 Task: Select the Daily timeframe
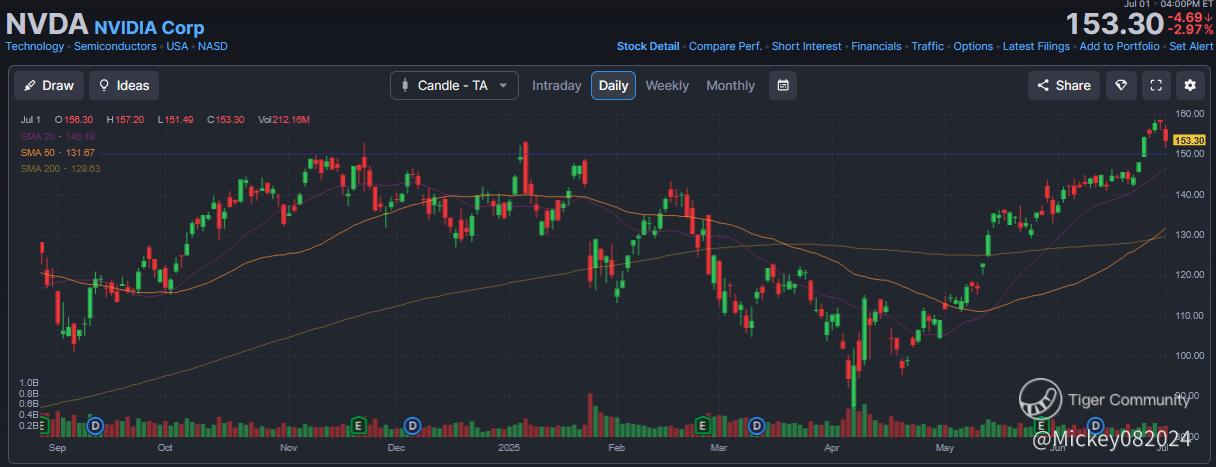pyautogui.click(x=613, y=85)
